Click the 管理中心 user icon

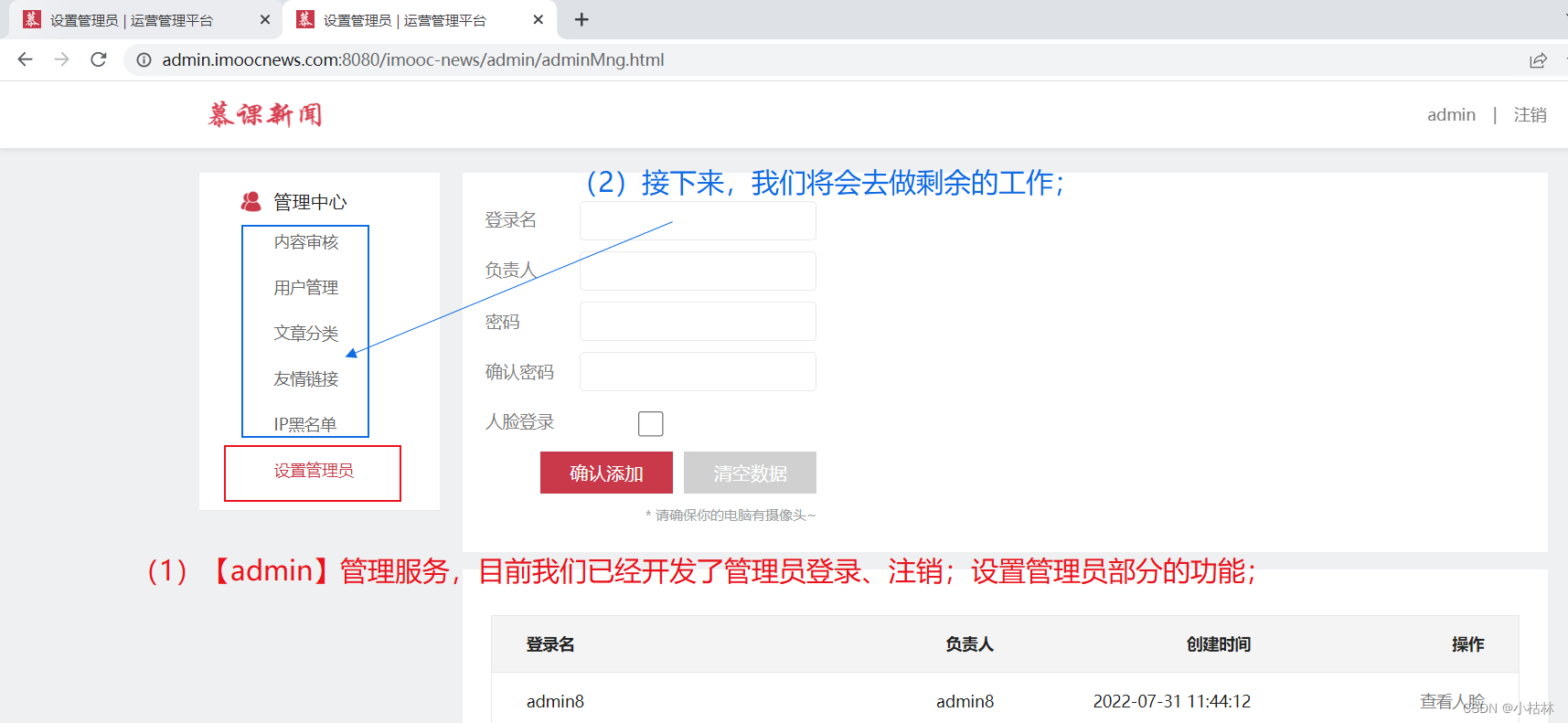251,201
